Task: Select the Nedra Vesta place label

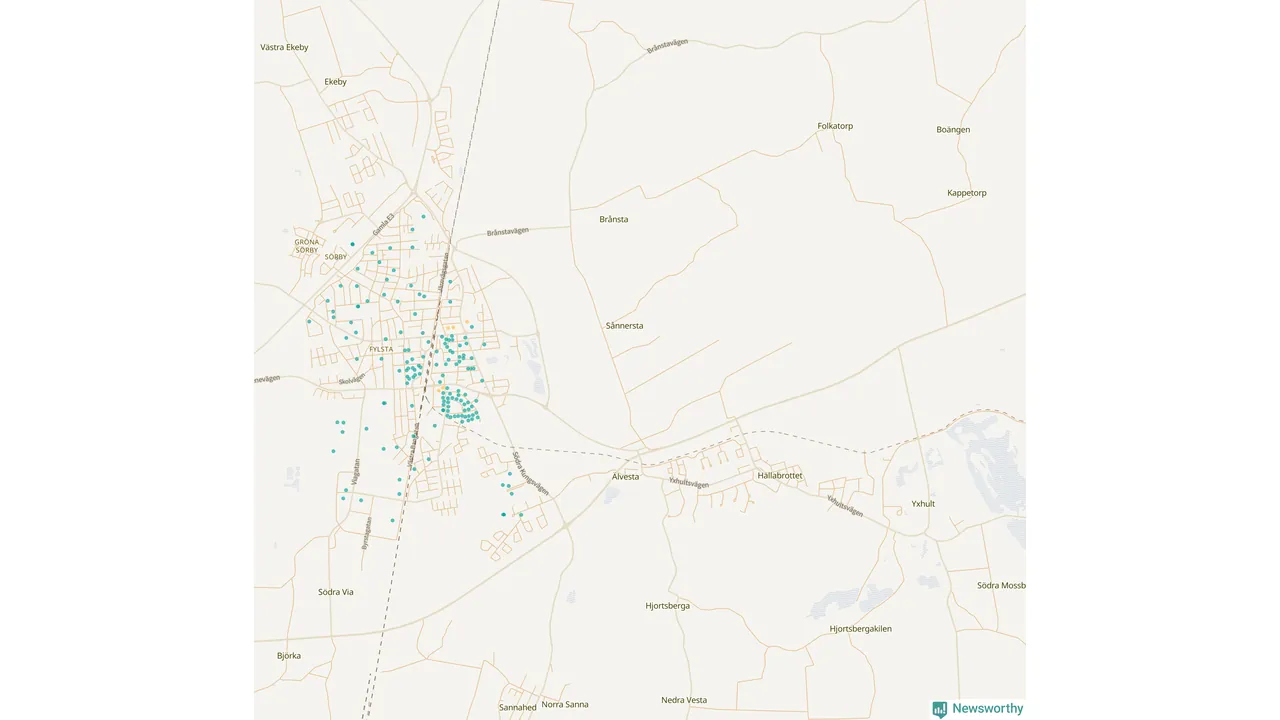Action: (x=684, y=700)
